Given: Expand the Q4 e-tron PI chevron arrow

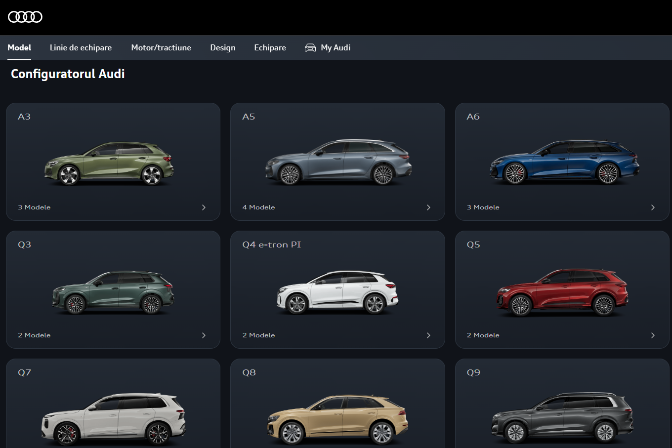Looking at the screenshot, I should (428, 335).
